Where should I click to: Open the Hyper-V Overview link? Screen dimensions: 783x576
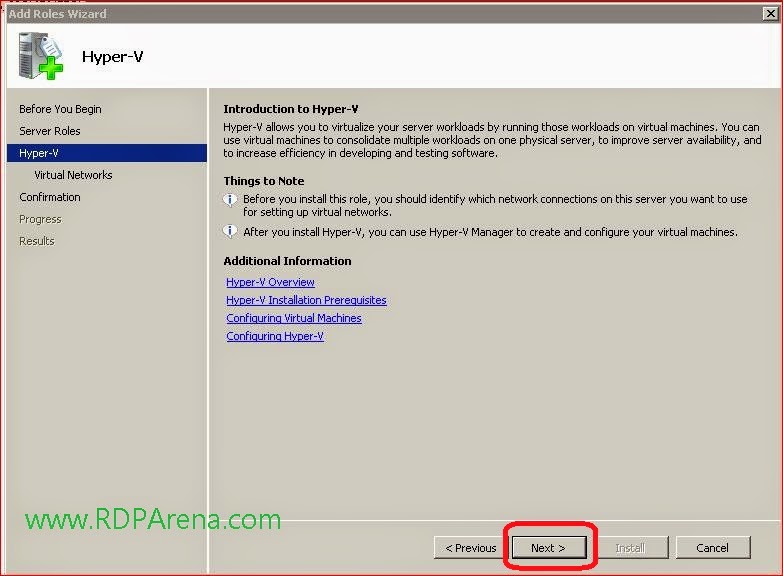270,282
